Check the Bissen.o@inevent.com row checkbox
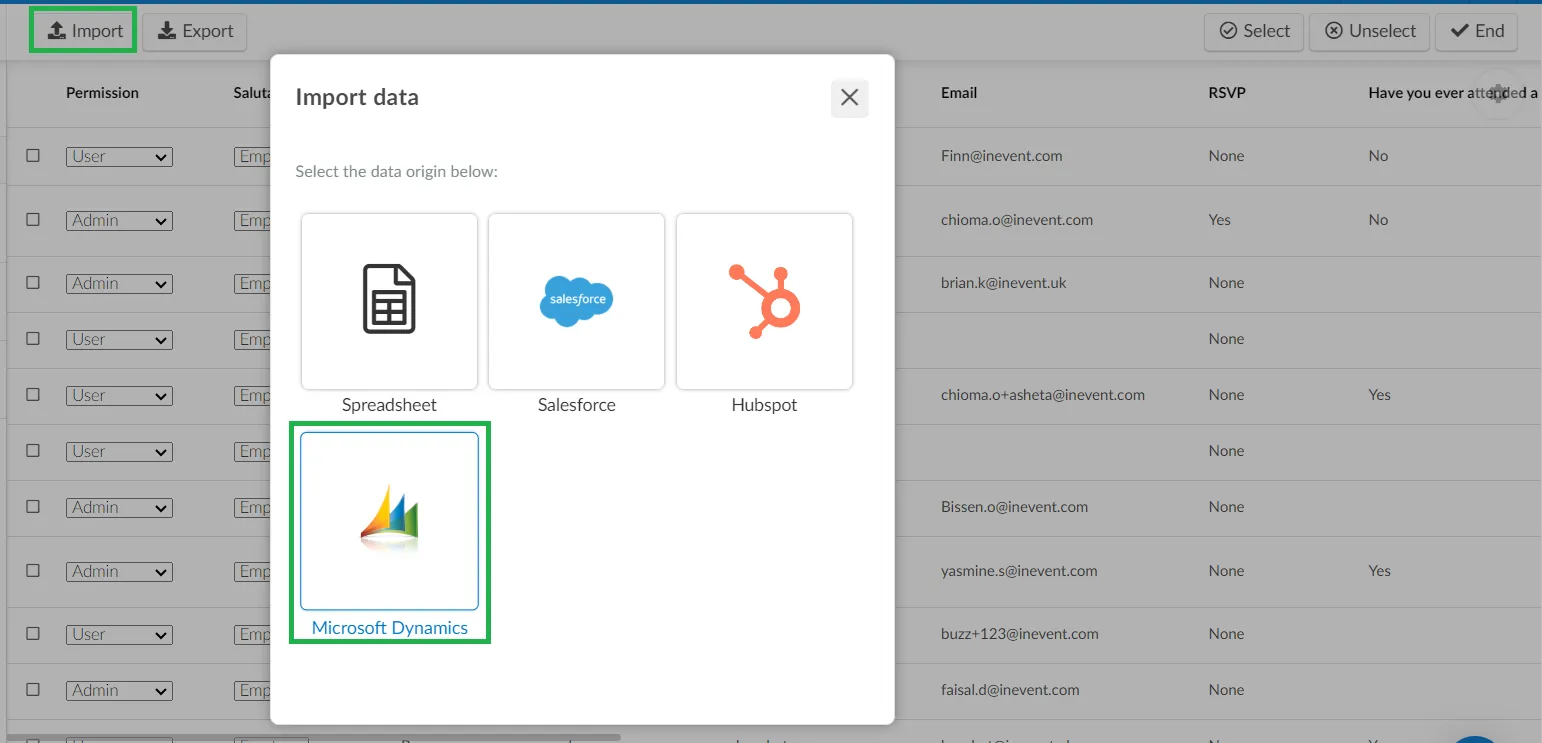 pos(33,507)
